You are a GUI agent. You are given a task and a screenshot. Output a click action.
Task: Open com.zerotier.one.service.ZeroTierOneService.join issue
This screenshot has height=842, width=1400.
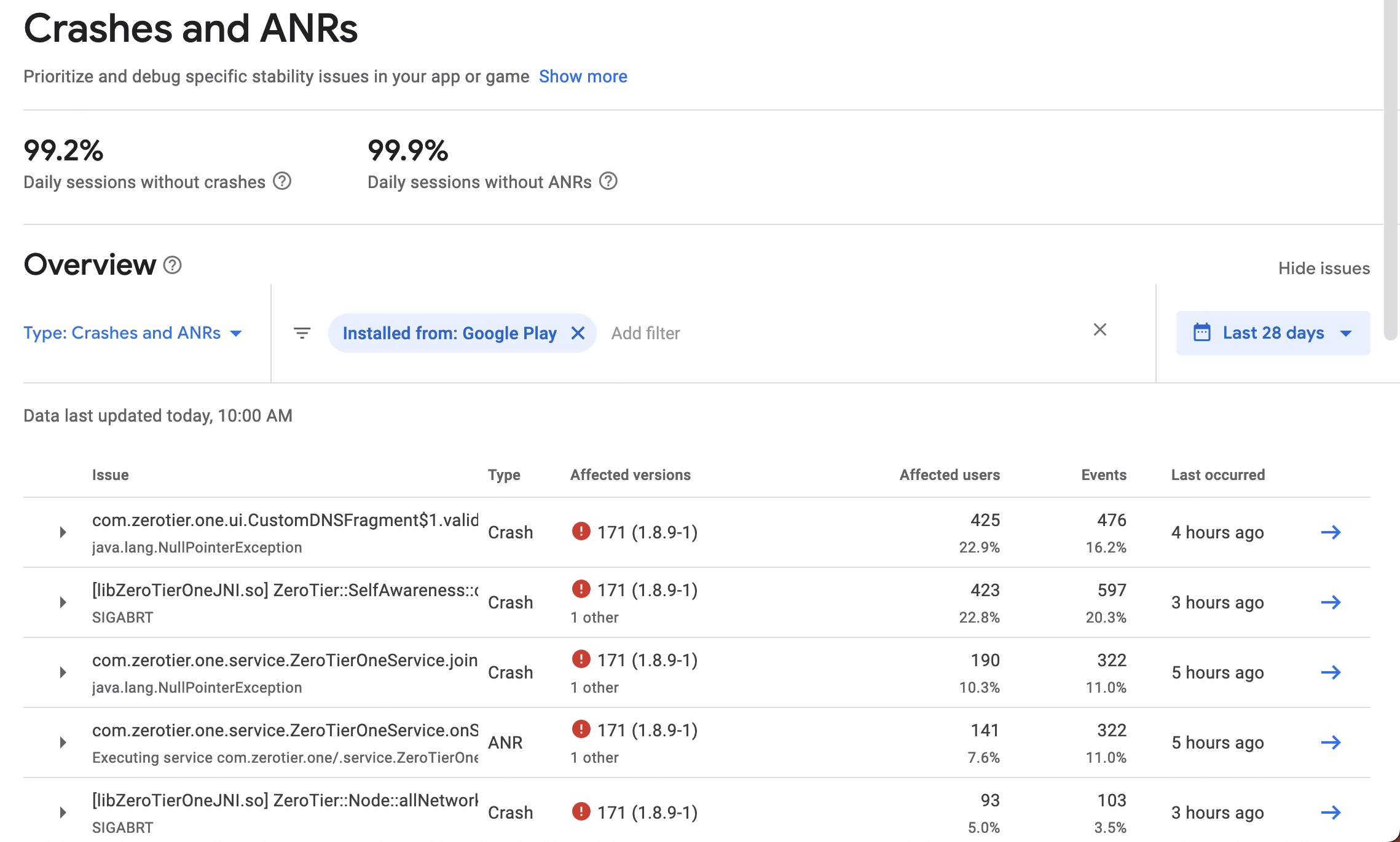(285, 660)
